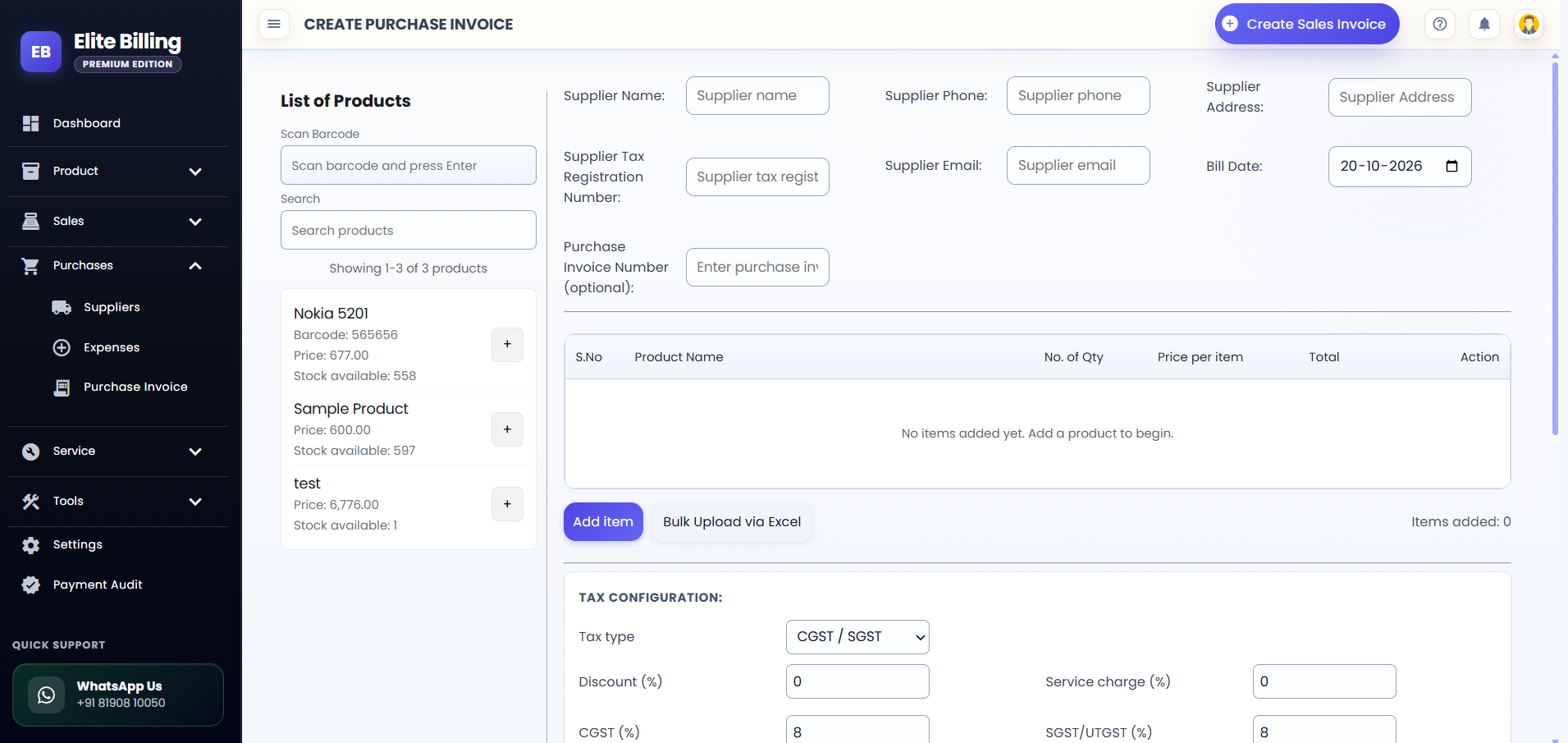Click the Add item button
The image size is (1568, 743).
603,521
